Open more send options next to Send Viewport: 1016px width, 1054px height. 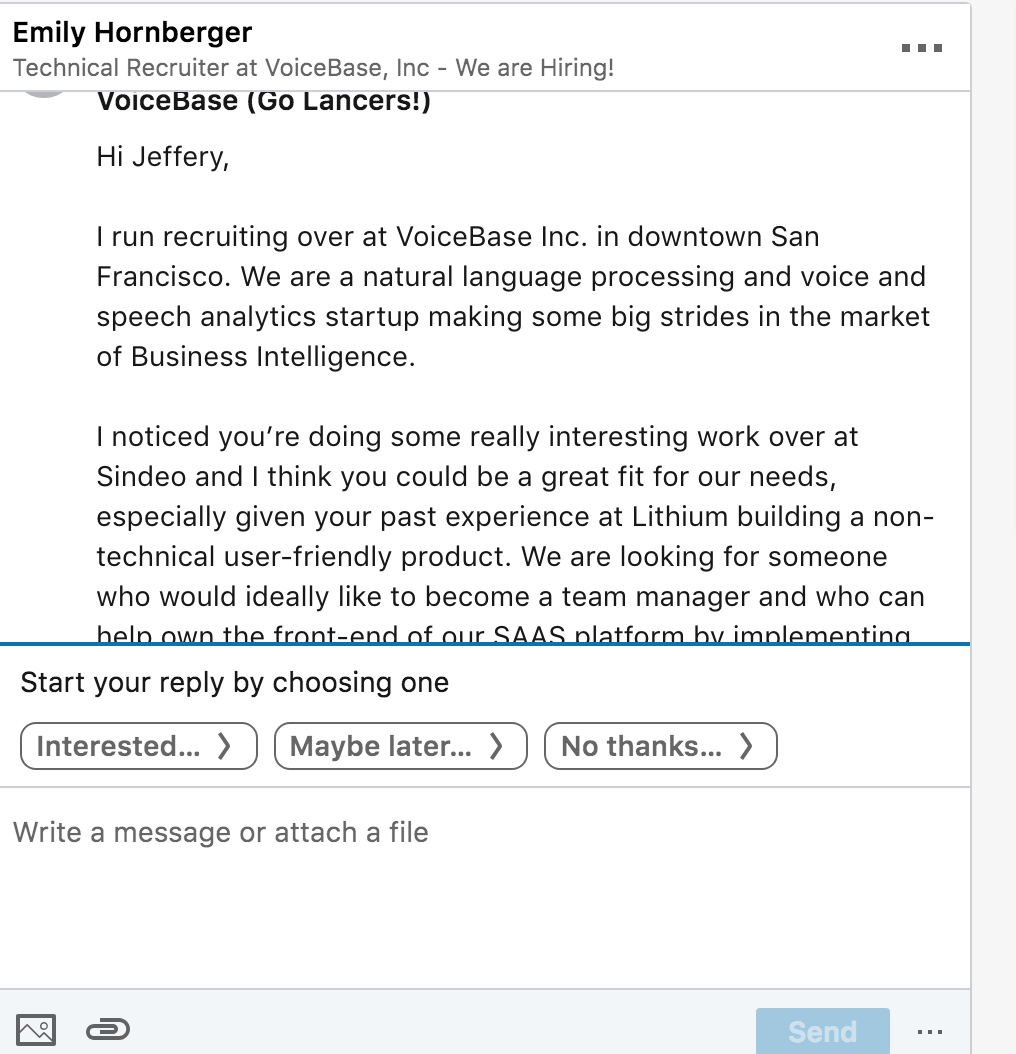tap(929, 1031)
